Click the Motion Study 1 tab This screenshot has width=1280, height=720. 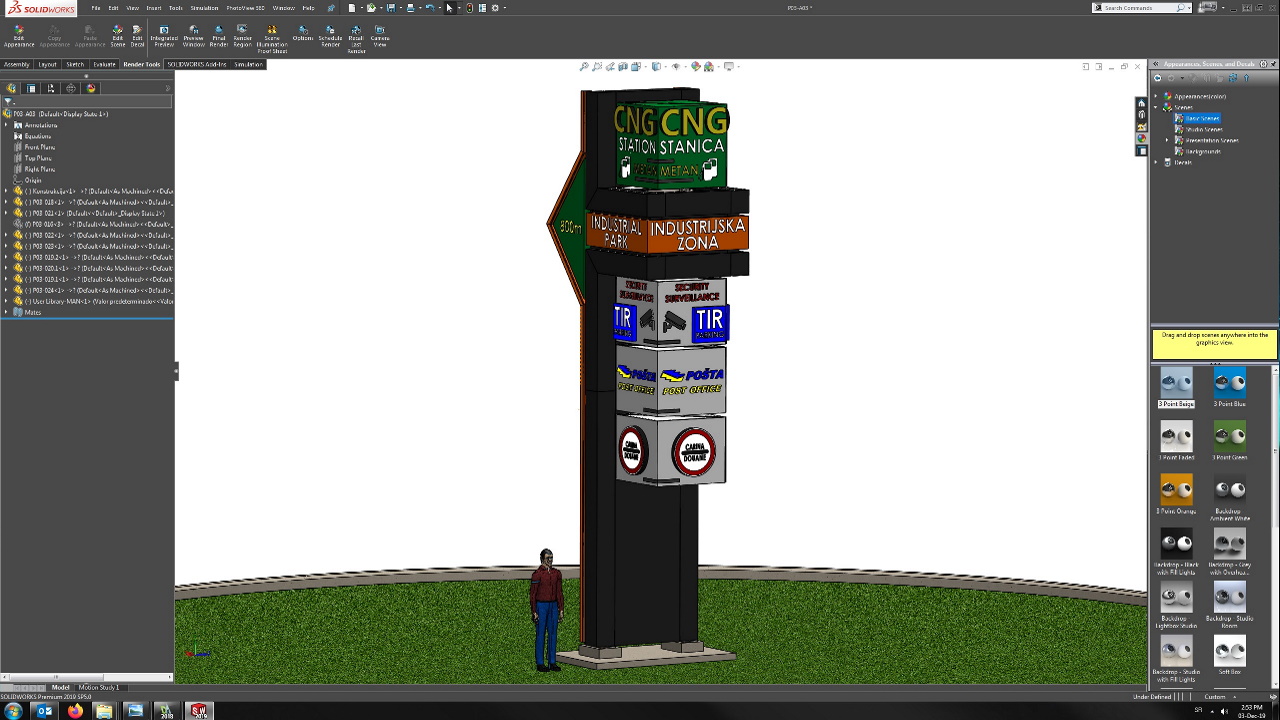(98, 687)
